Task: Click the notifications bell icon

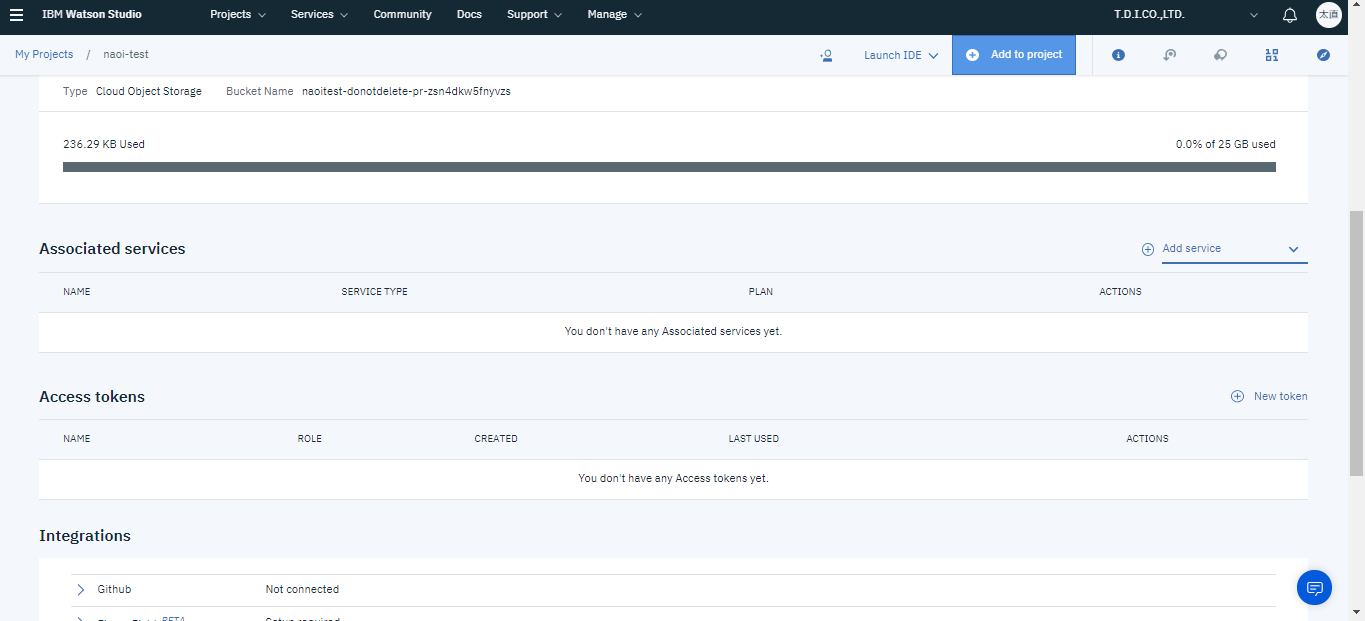Action: point(1290,15)
